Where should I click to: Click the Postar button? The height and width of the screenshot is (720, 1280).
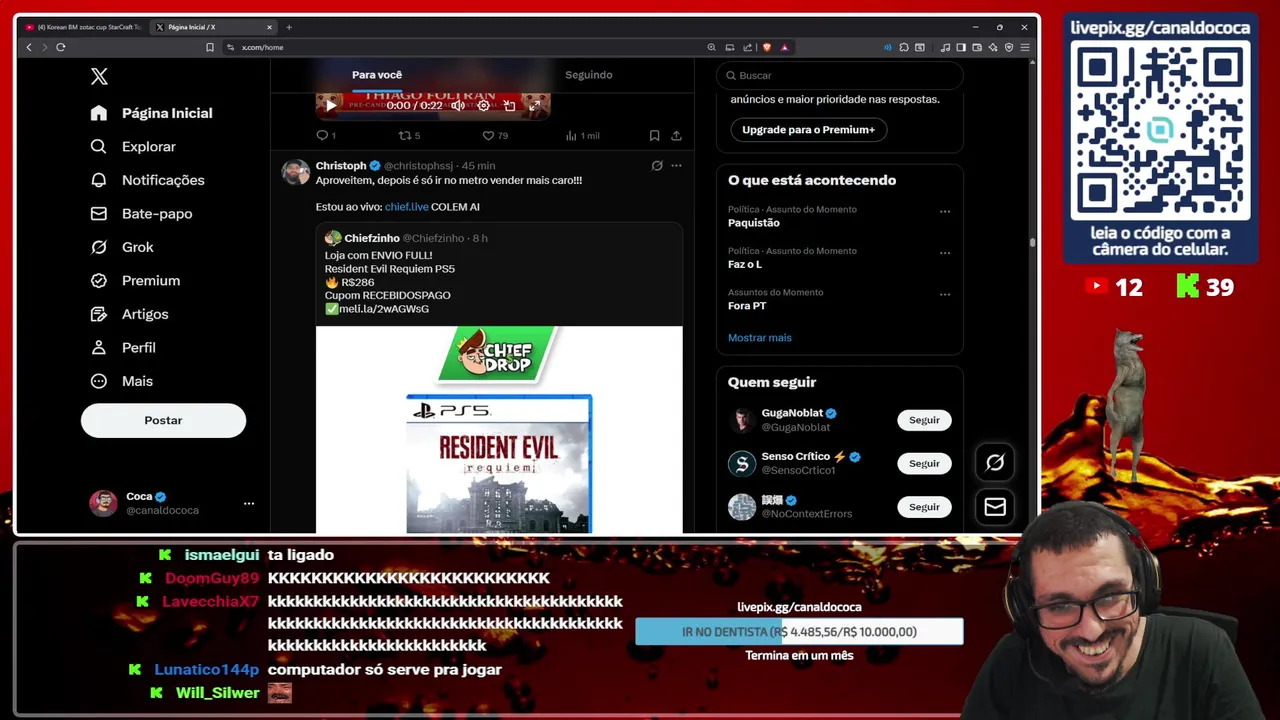(x=163, y=420)
